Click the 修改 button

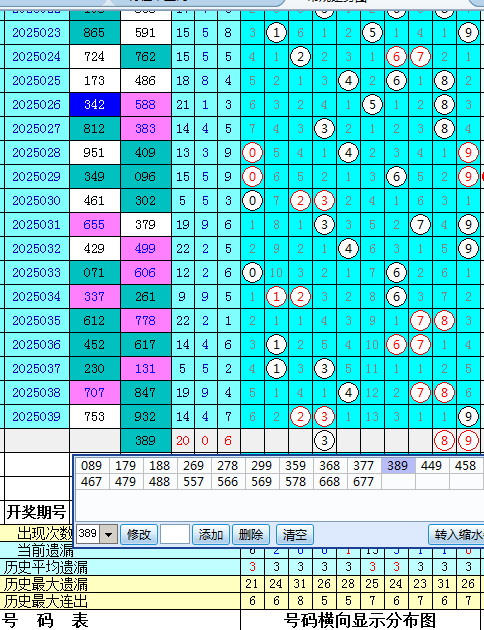click(139, 534)
